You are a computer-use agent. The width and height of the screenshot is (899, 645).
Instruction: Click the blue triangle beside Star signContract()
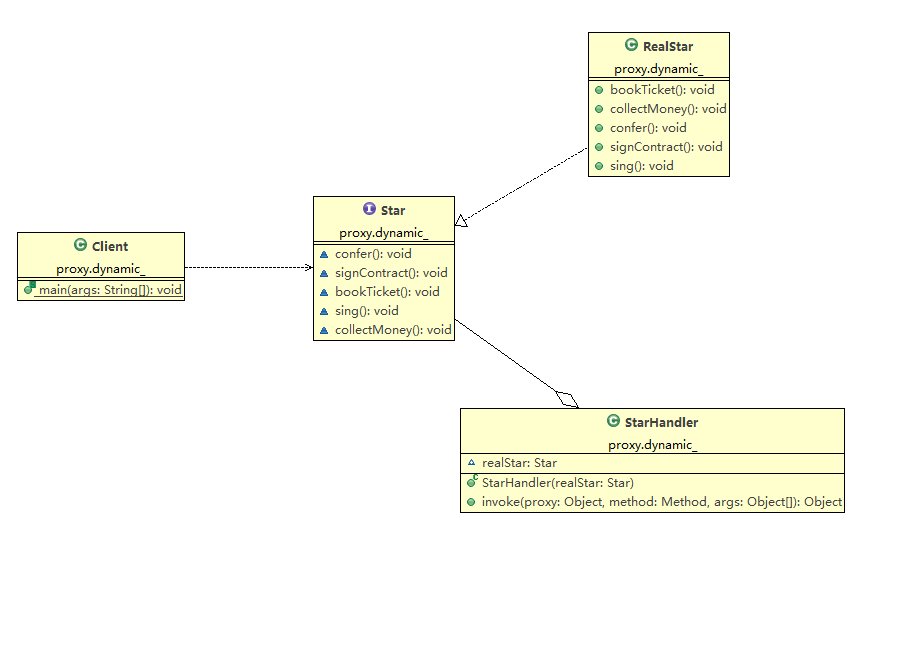tap(324, 273)
